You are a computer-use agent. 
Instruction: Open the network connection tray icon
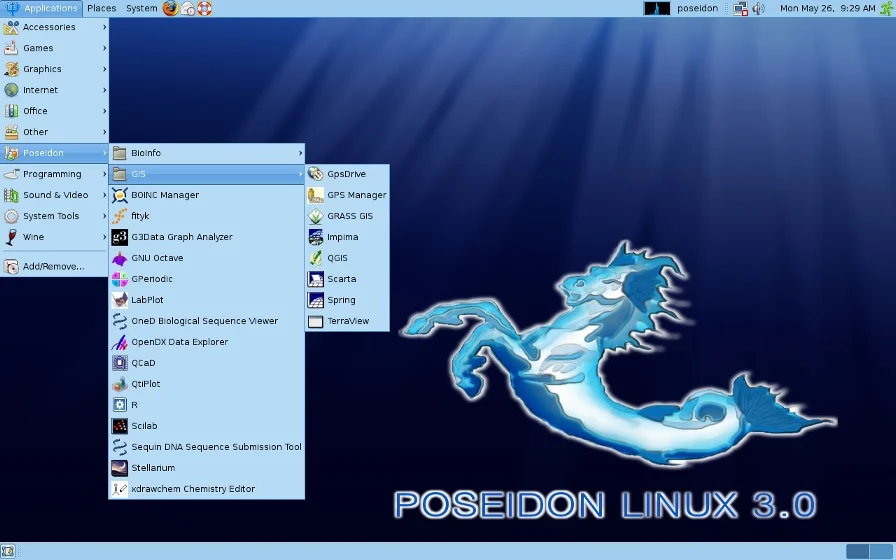click(x=741, y=9)
